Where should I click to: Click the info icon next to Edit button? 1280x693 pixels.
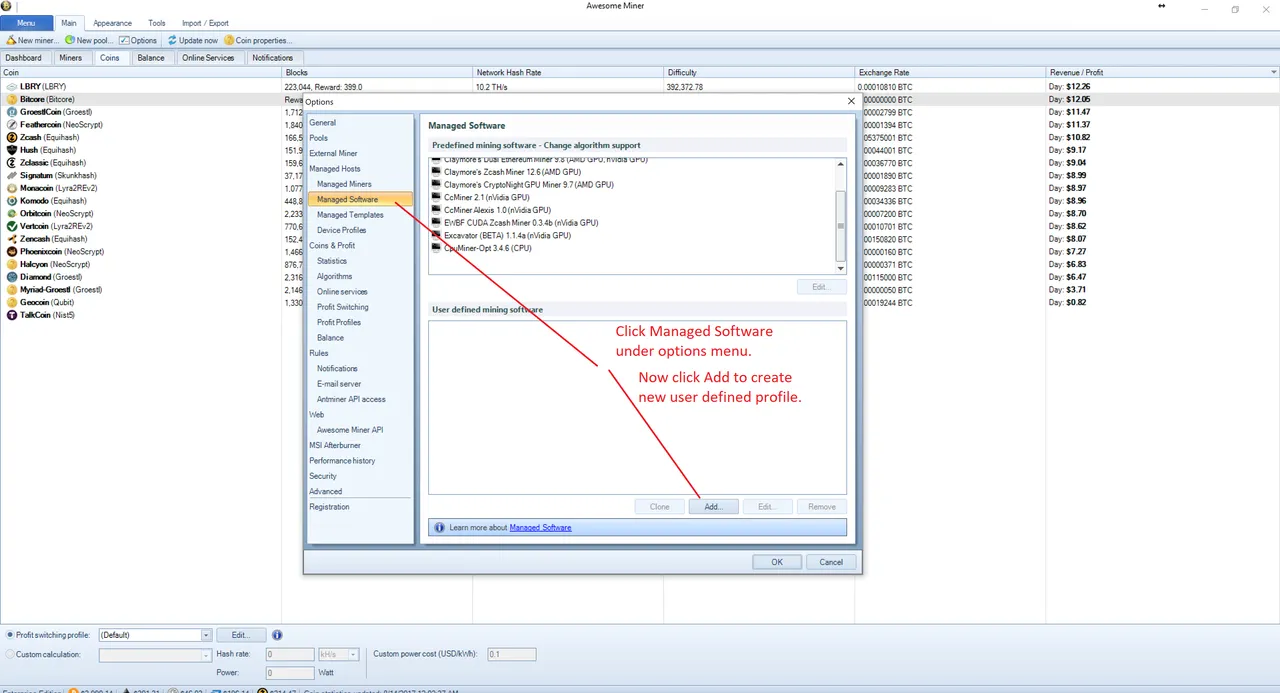click(277, 635)
